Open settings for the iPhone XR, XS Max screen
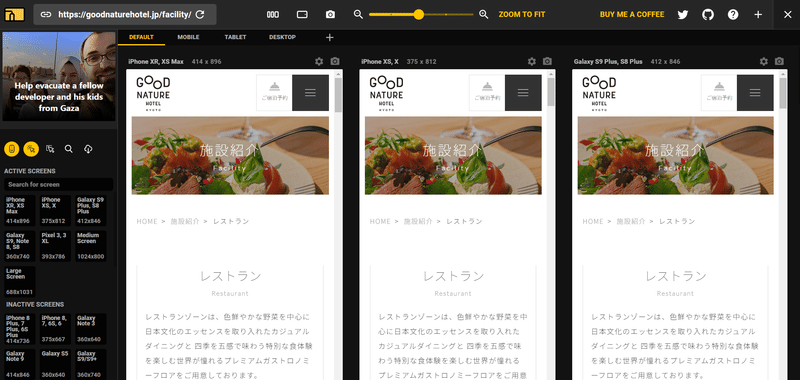The height and width of the screenshot is (380, 800). (319, 61)
